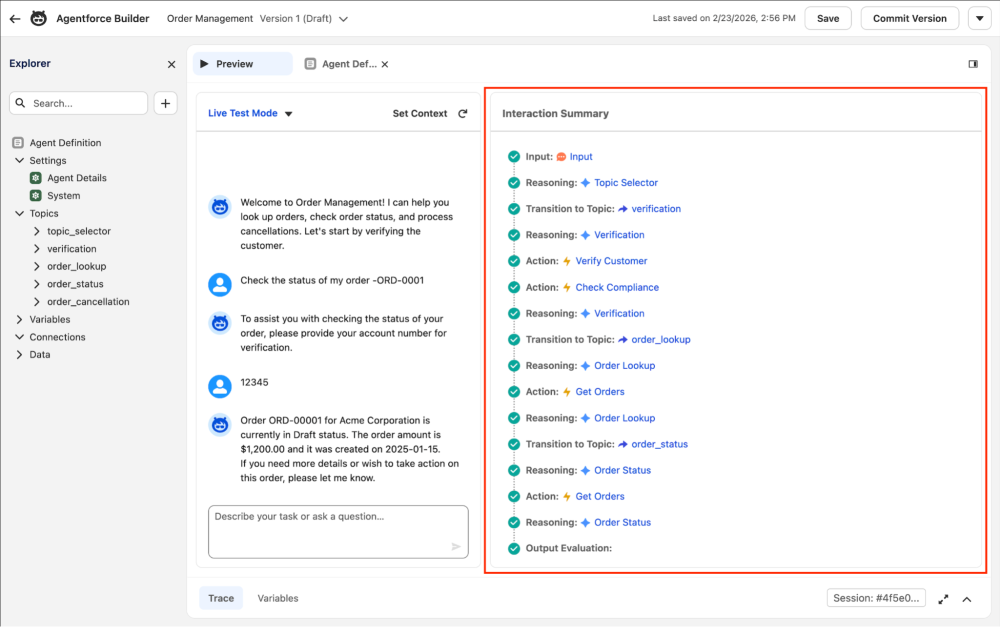Screen dimensions: 1000x627
Task: Click the back arrow in the top bar
Action: coord(15,18)
